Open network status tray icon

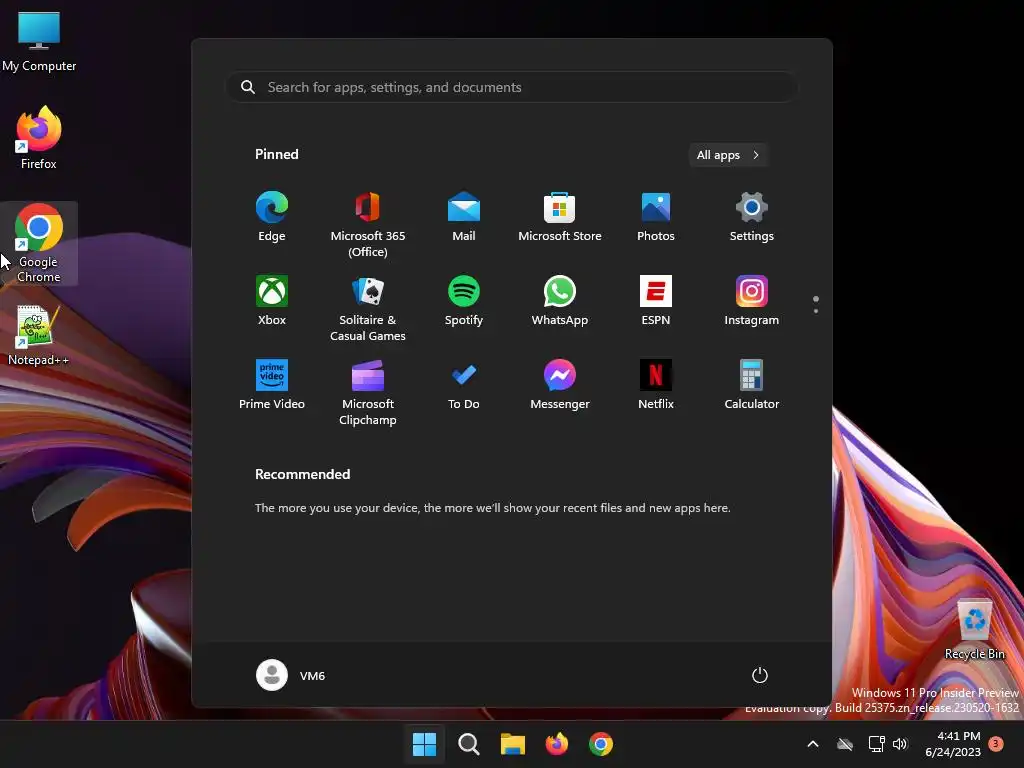[876, 744]
